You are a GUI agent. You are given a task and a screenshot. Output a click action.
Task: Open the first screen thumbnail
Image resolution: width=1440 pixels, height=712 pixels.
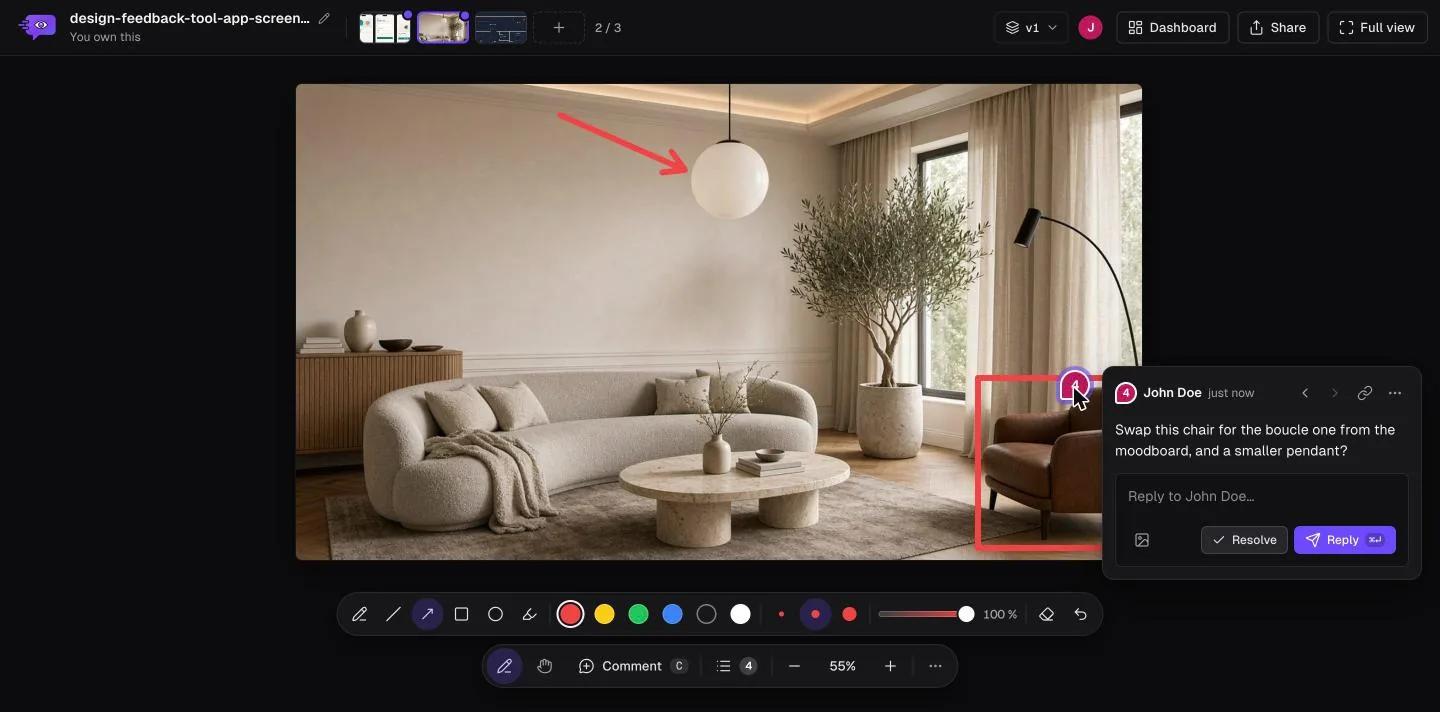pyautogui.click(x=385, y=28)
